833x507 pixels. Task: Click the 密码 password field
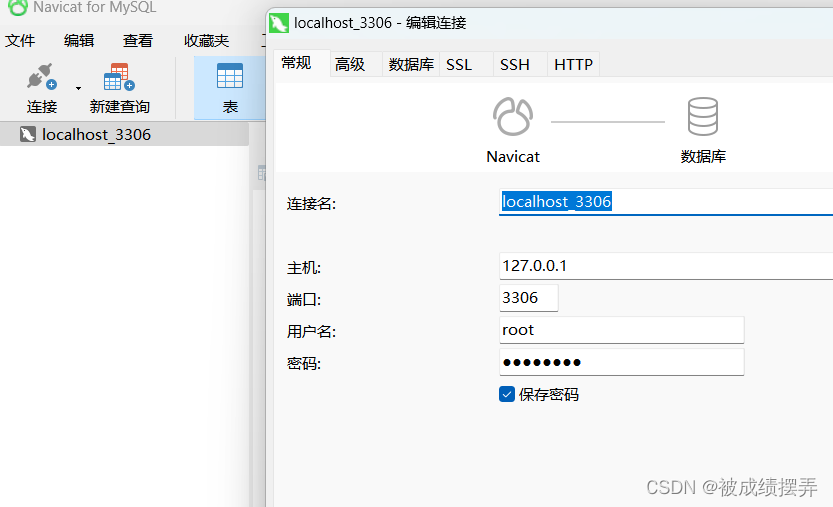click(622, 362)
